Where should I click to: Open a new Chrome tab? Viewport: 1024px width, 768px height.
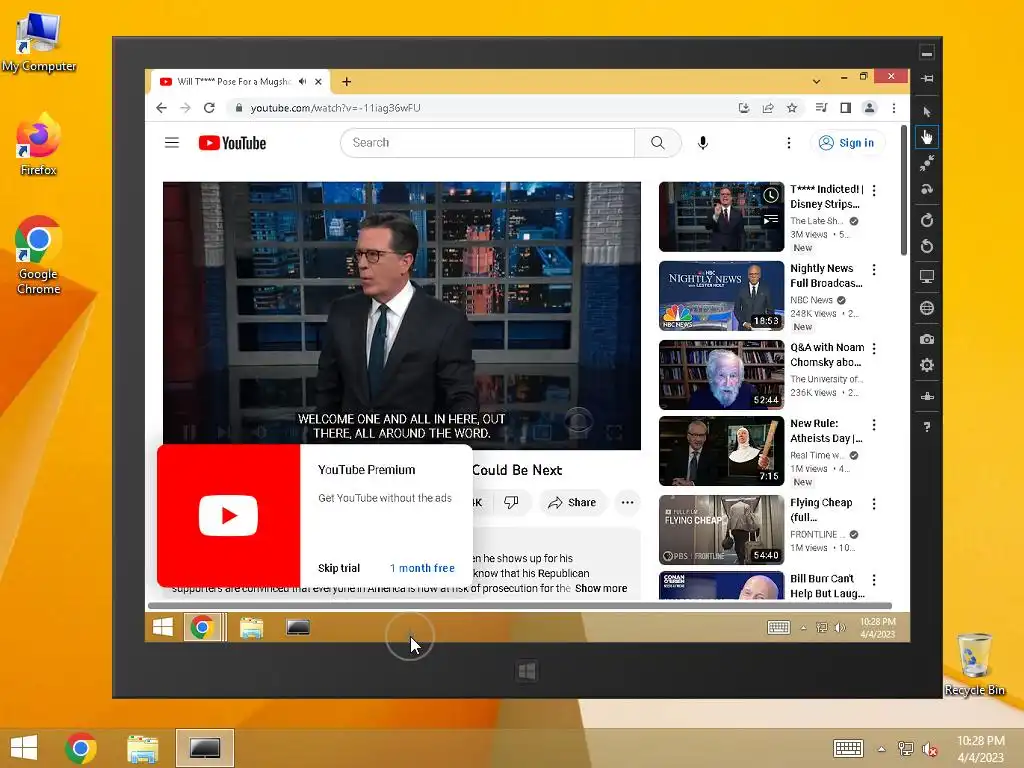[347, 82]
